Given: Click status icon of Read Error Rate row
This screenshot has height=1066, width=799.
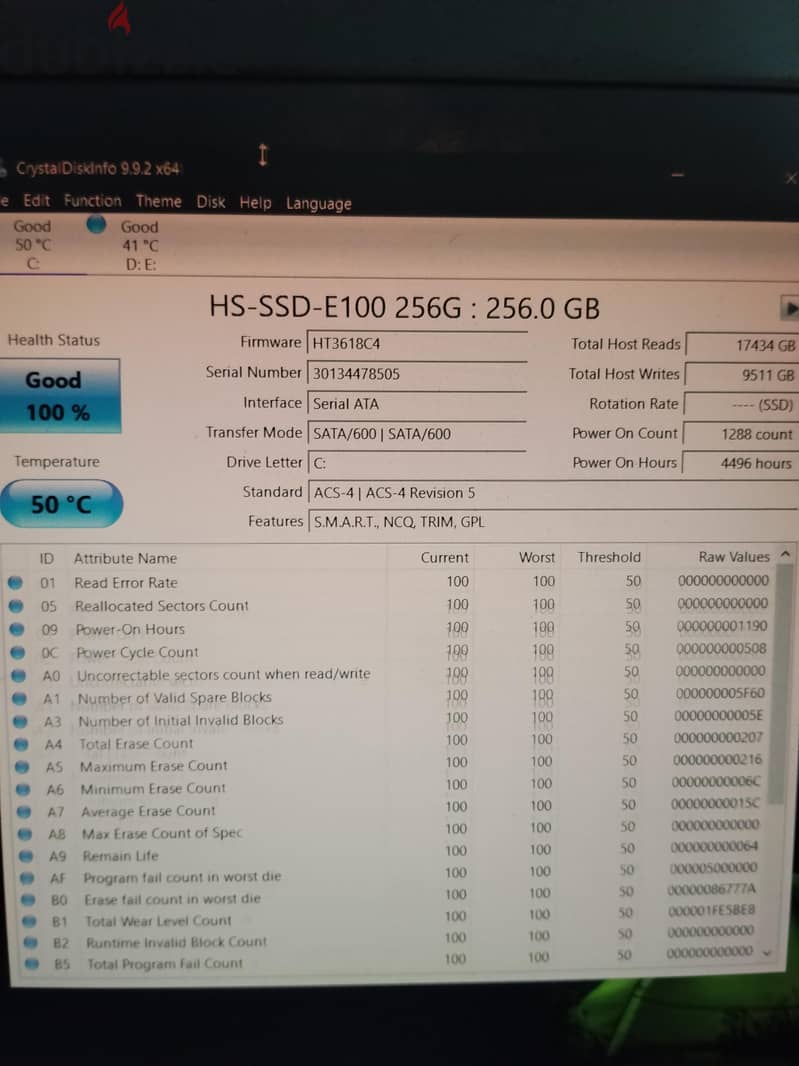Looking at the screenshot, I should (15, 583).
